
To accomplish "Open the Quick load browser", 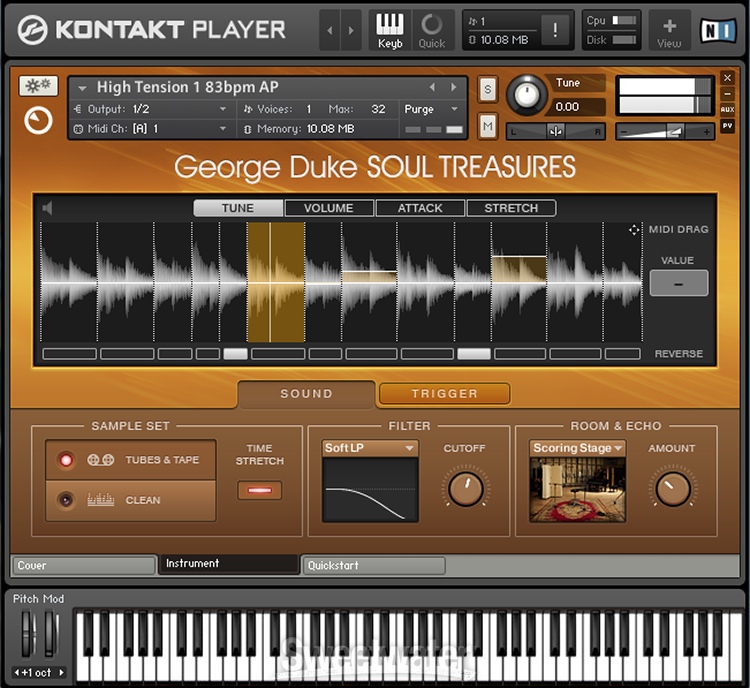I will [x=432, y=30].
